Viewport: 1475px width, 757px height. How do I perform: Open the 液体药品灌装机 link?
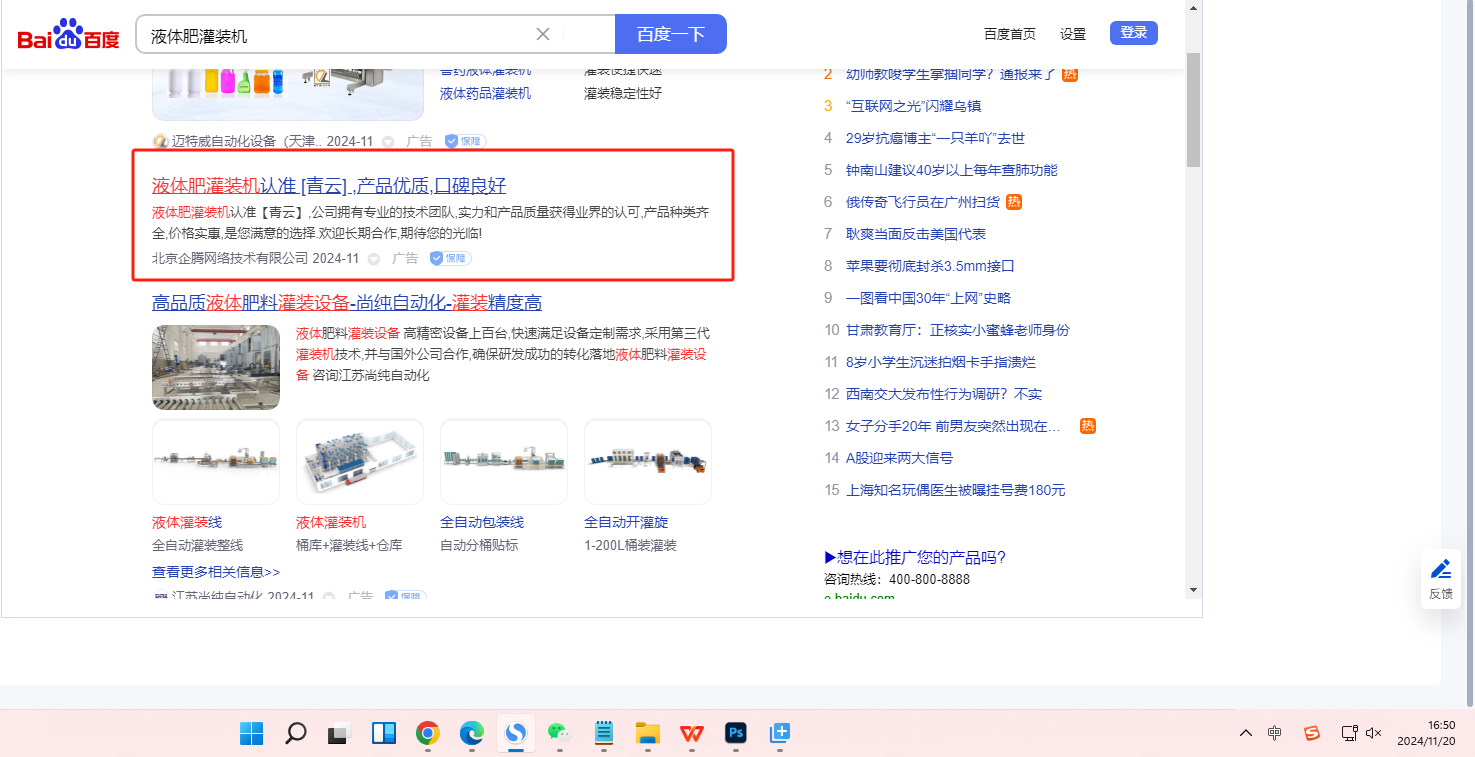486,93
